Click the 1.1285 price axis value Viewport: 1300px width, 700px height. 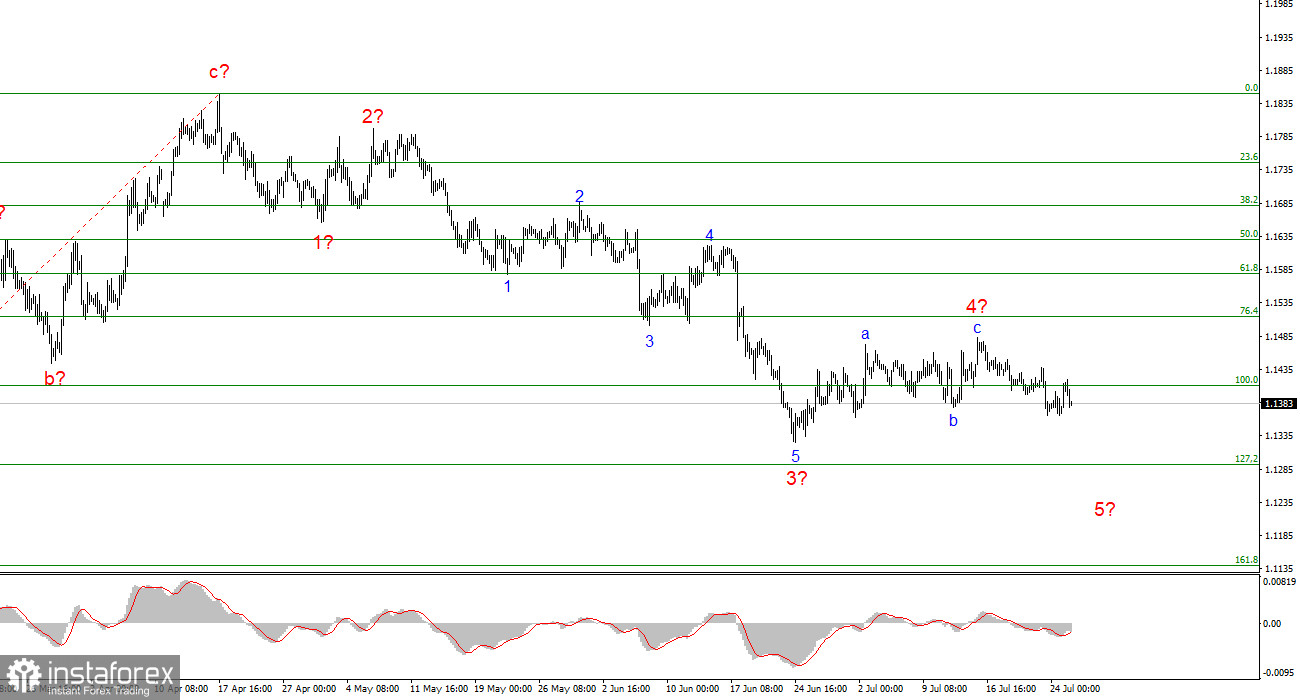click(x=1279, y=469)
